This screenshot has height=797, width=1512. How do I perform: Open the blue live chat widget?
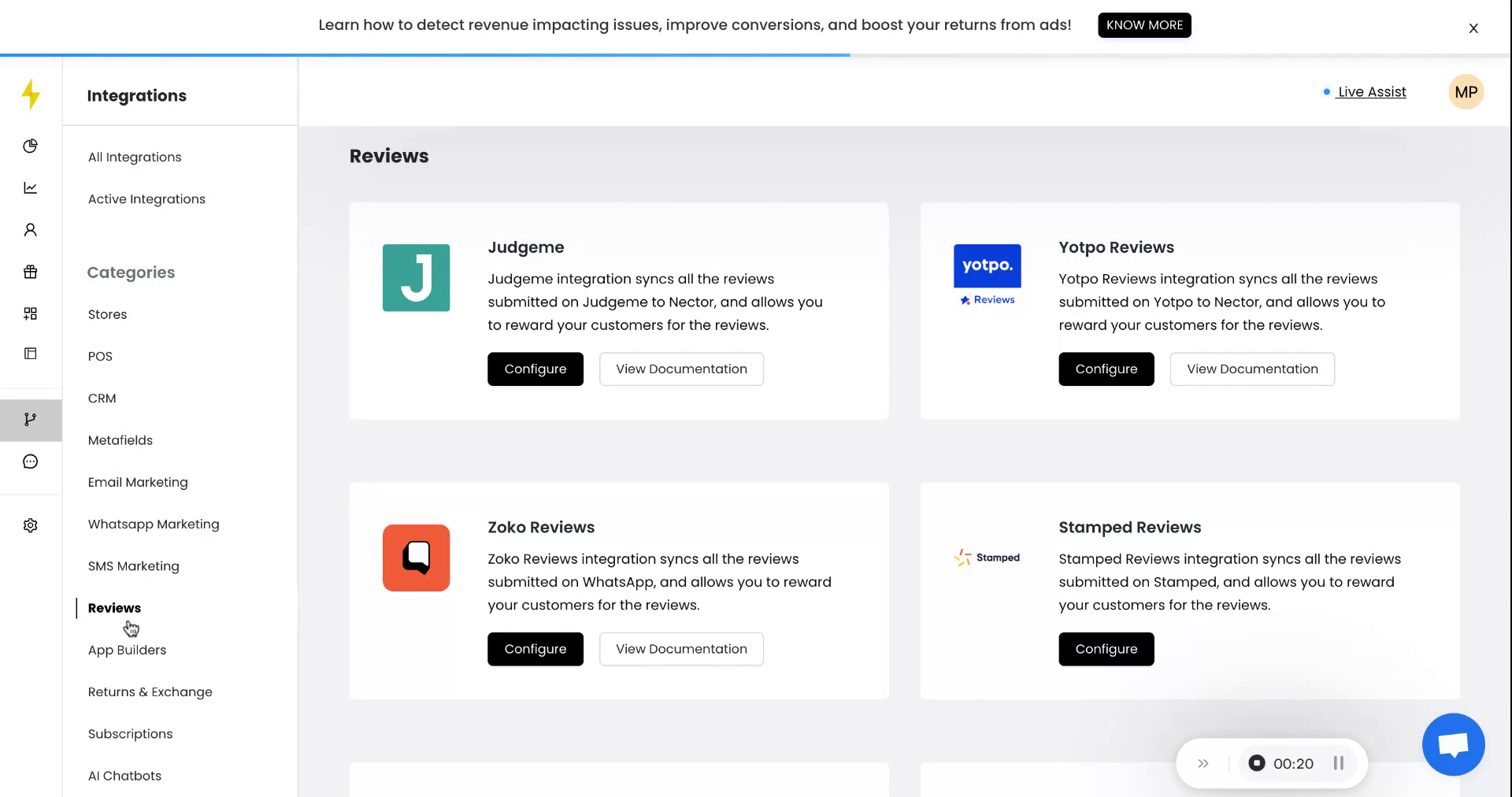[x=1453, y=744]
